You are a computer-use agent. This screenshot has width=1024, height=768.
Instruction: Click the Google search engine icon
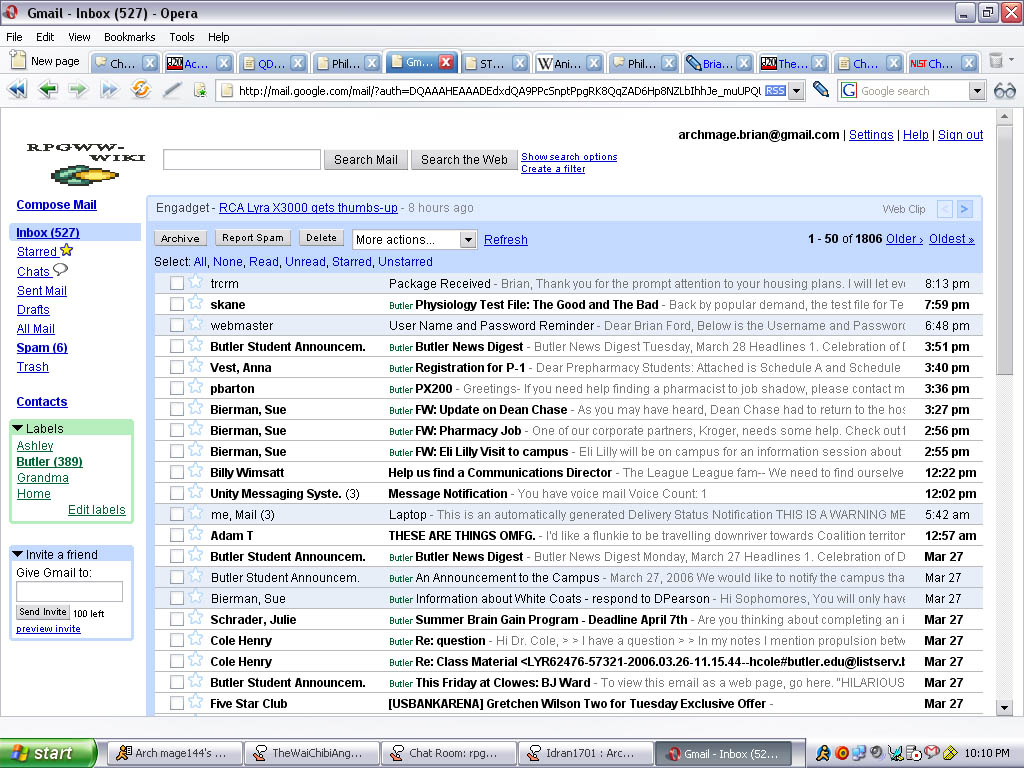coord(848,91)
